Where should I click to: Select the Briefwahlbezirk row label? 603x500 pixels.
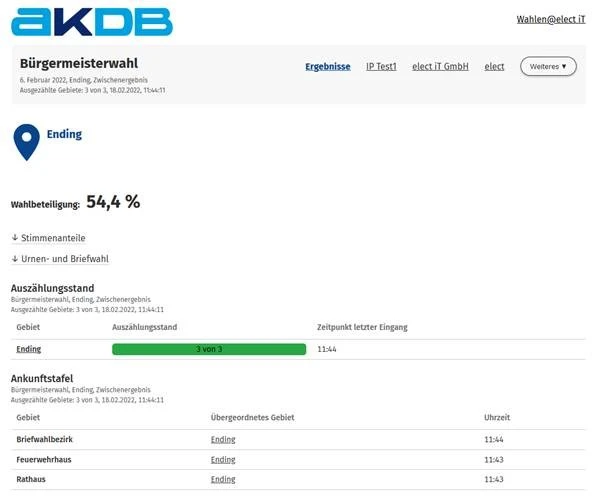click(x=44, y=439)
